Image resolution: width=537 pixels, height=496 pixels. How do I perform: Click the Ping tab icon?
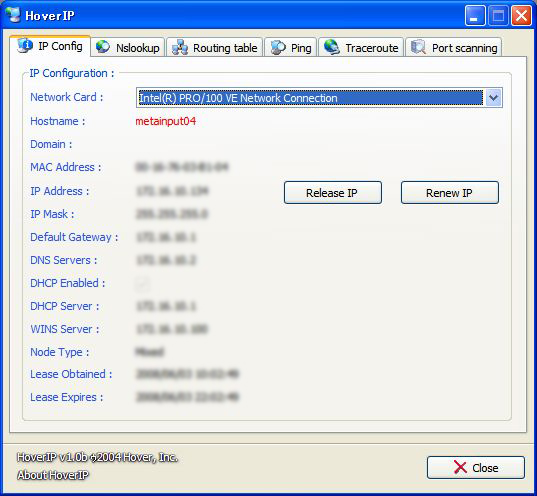click(x=278, y=47)
